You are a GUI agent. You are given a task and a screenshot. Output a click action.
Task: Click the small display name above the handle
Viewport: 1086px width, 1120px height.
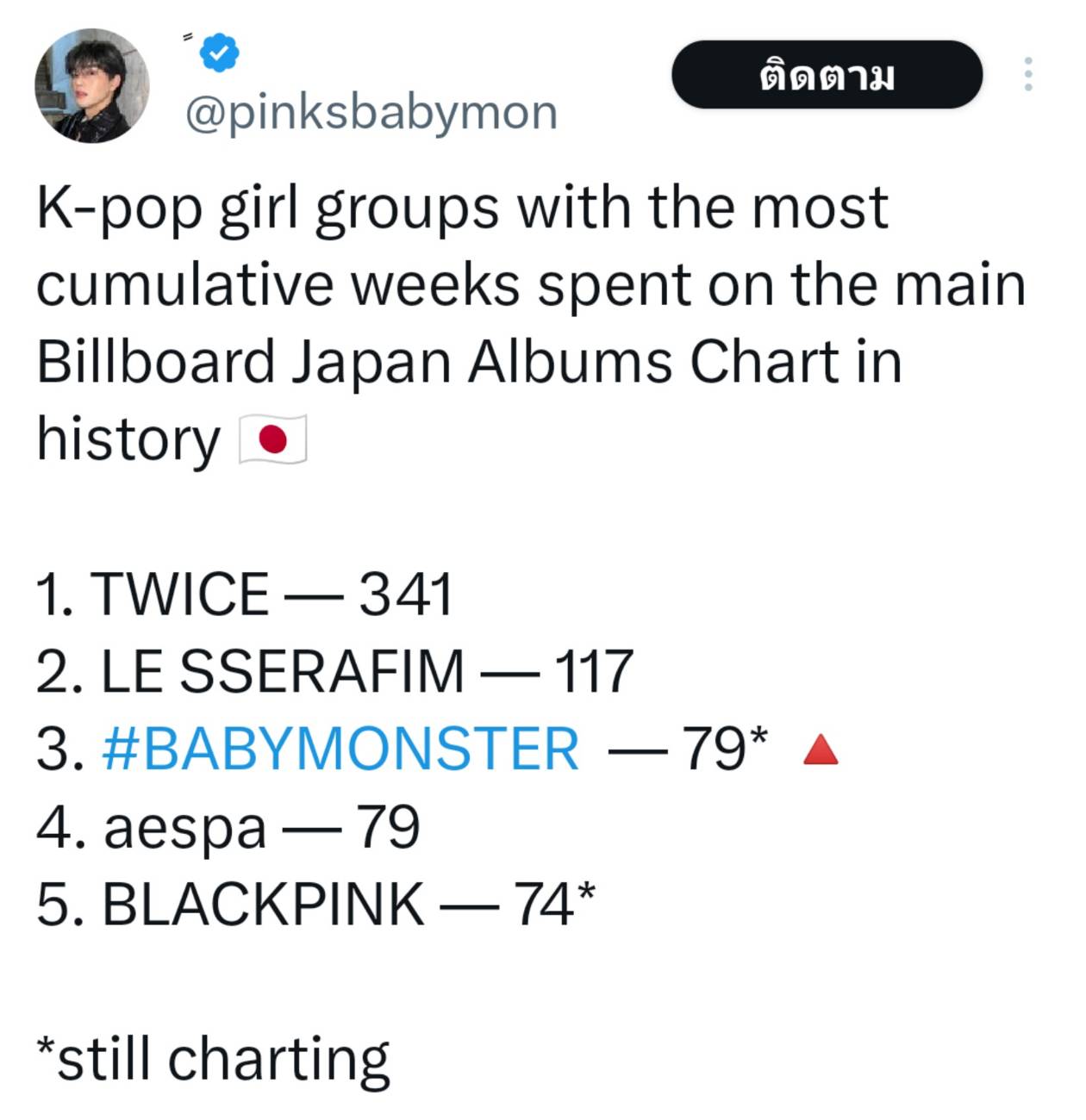(x=187, y=37)
